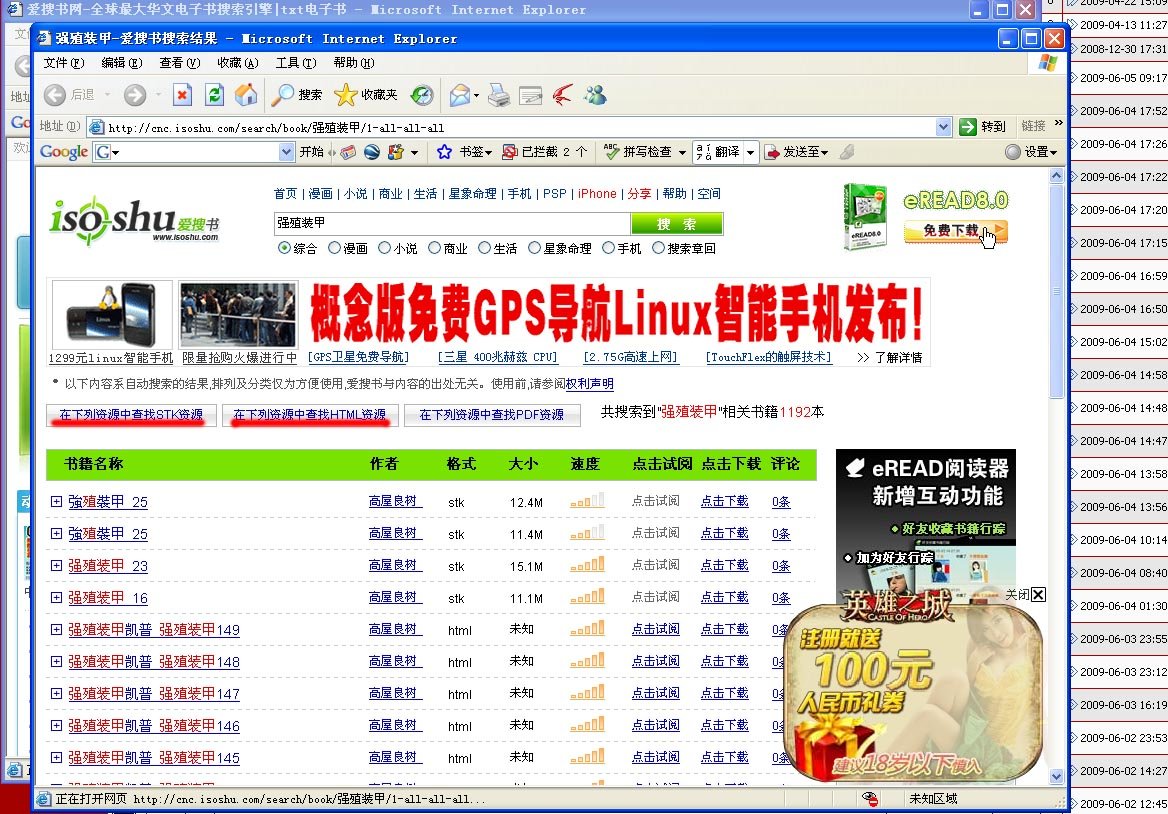Choose the 漫画 category radio button

point(332,250)
